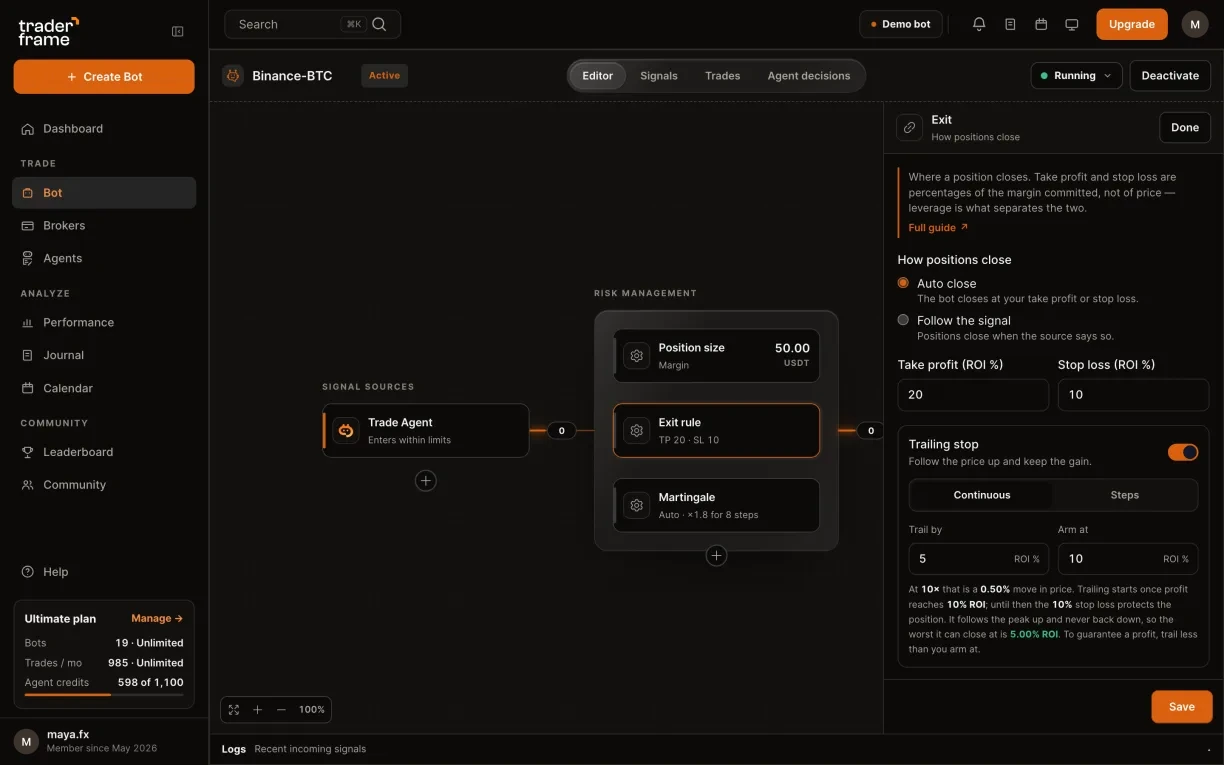Switch to the Editor tab
This screenshot has height=765, width=1224.
pyautogui.click(x=598, y=76)
